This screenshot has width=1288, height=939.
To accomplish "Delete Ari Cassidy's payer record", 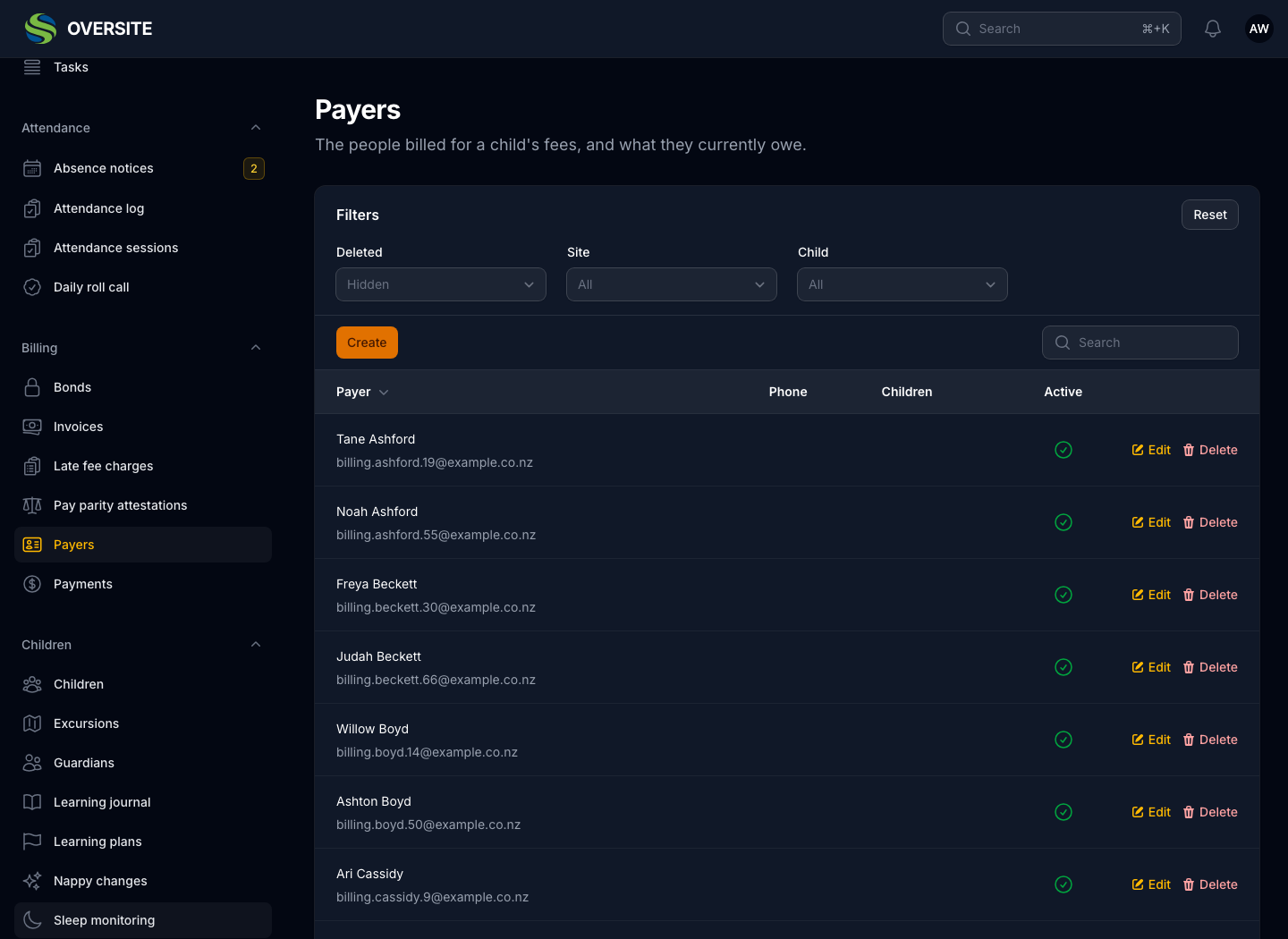I will point(1210,884).
